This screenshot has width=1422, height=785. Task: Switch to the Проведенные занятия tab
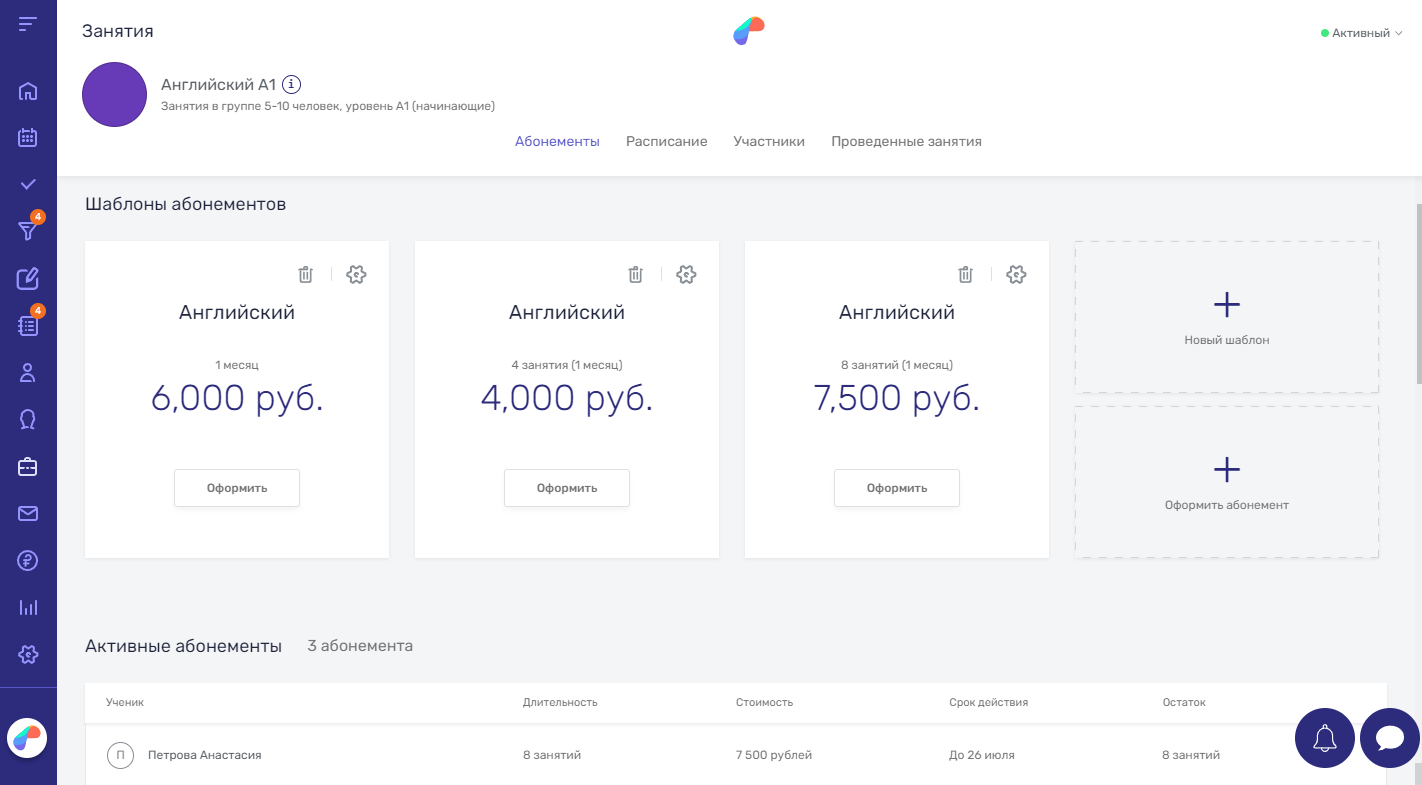pos(906,142)
